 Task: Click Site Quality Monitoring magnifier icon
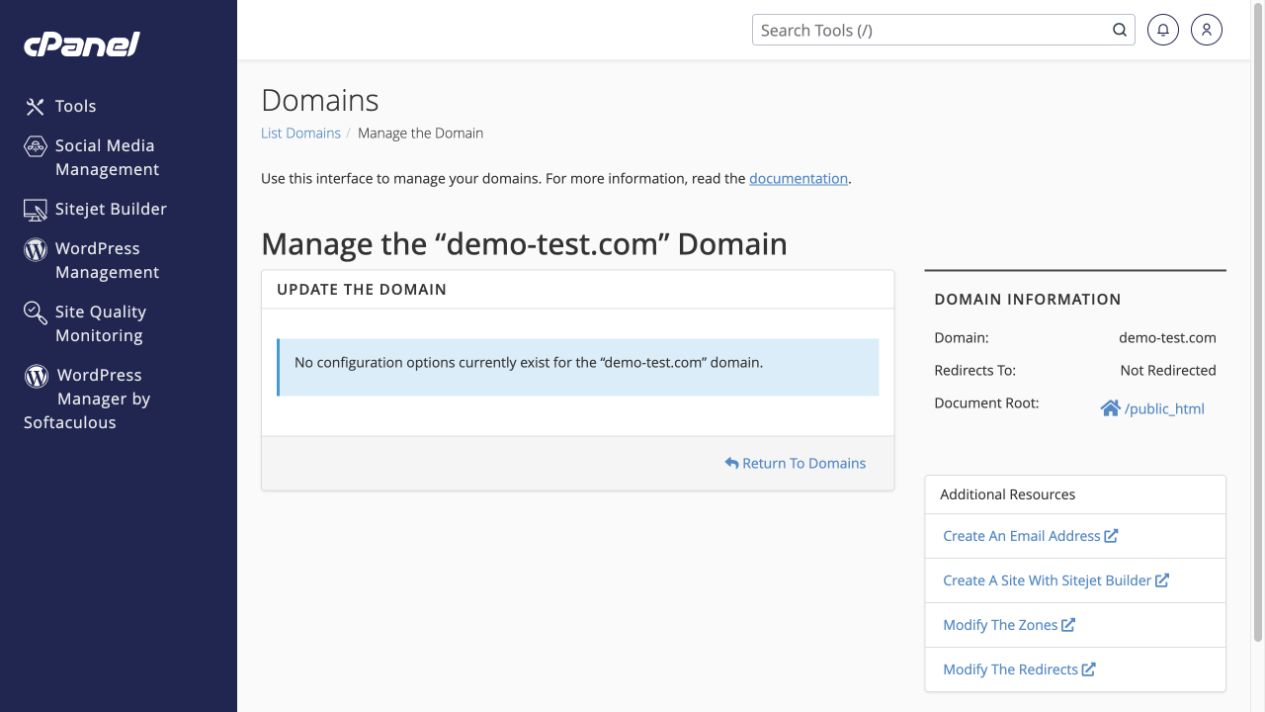[35, 313]
